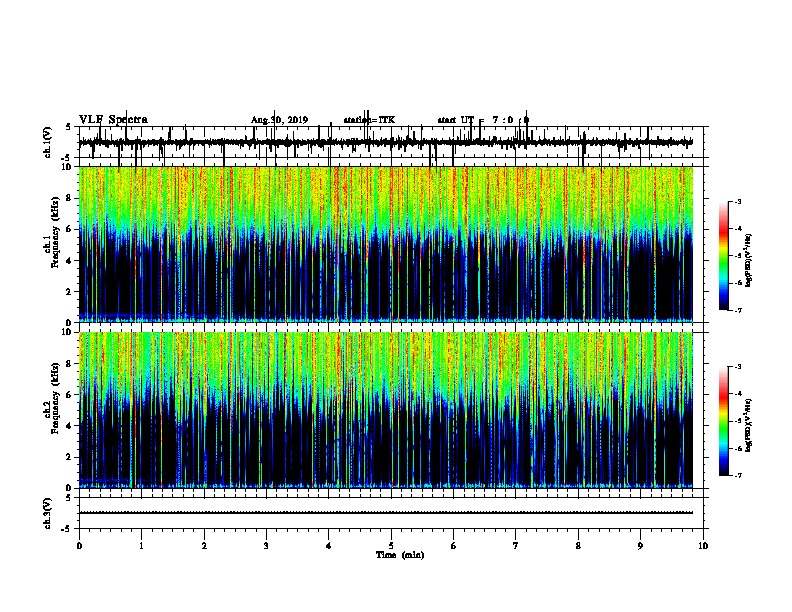The height and width of the screenshot is (612, 792).
Task: Click the "-5" tick on ch.1 color bar
Action: tap(738, 256)
